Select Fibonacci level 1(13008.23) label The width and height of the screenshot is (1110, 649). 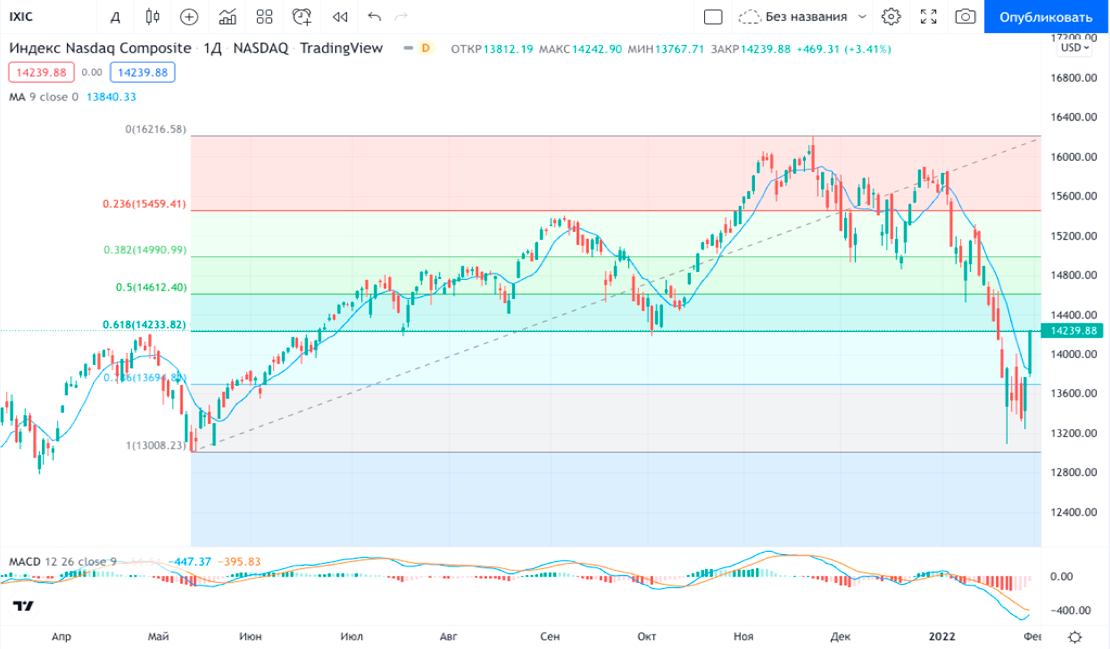pyautogui.click(x=156, y=445)
